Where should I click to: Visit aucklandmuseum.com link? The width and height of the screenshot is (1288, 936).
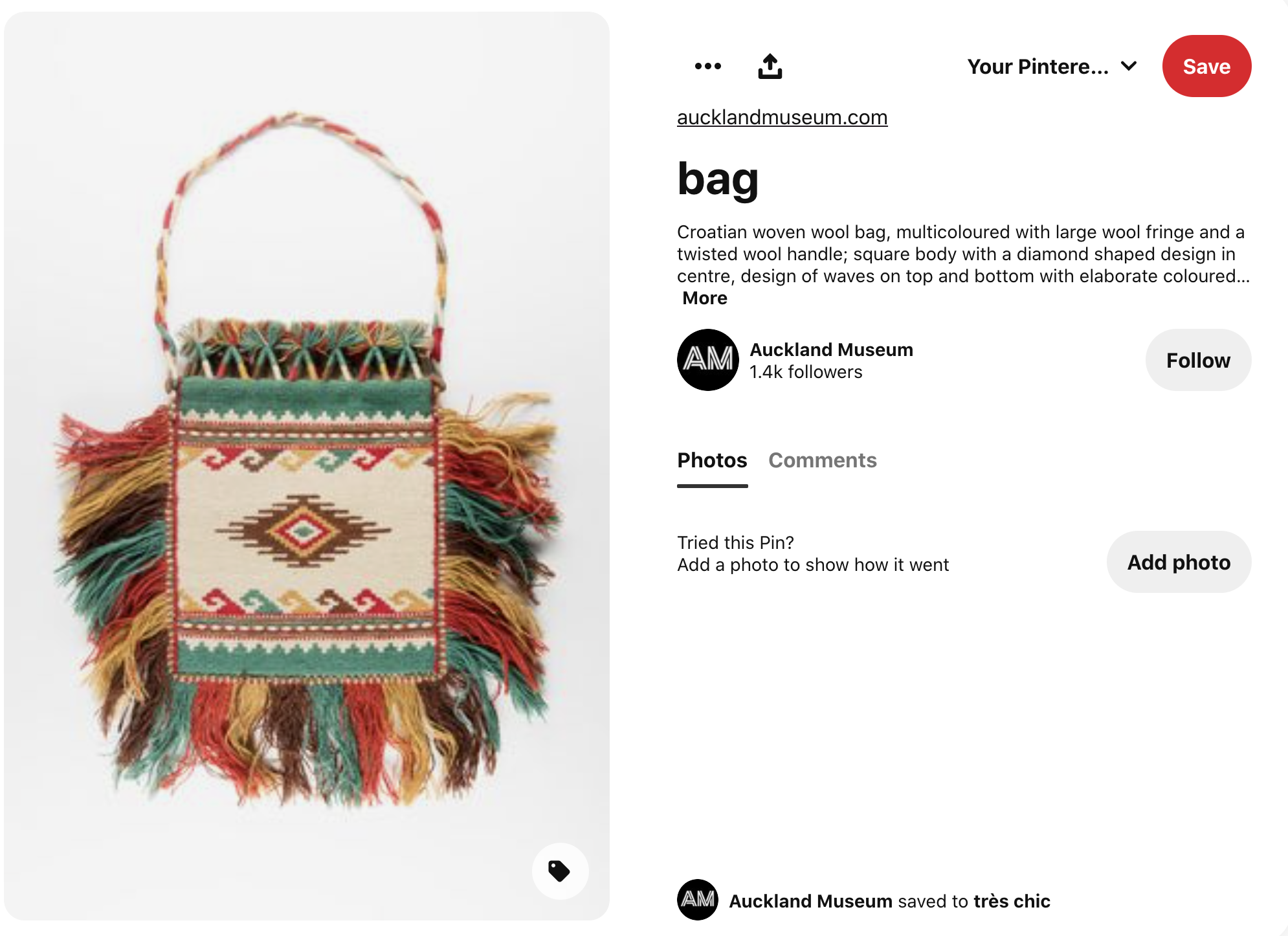783,117
